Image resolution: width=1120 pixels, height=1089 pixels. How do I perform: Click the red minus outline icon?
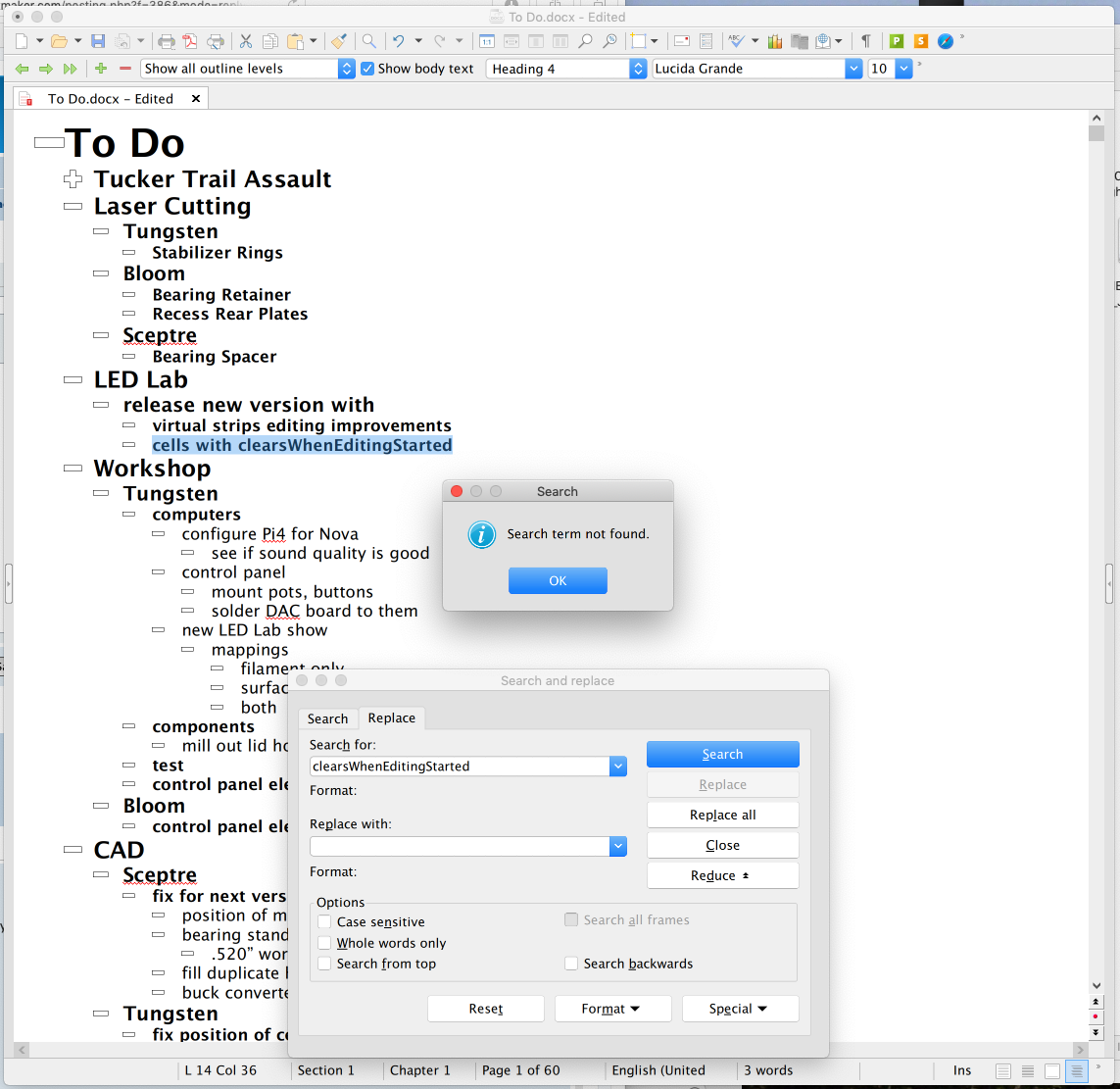tap(124, 69)
